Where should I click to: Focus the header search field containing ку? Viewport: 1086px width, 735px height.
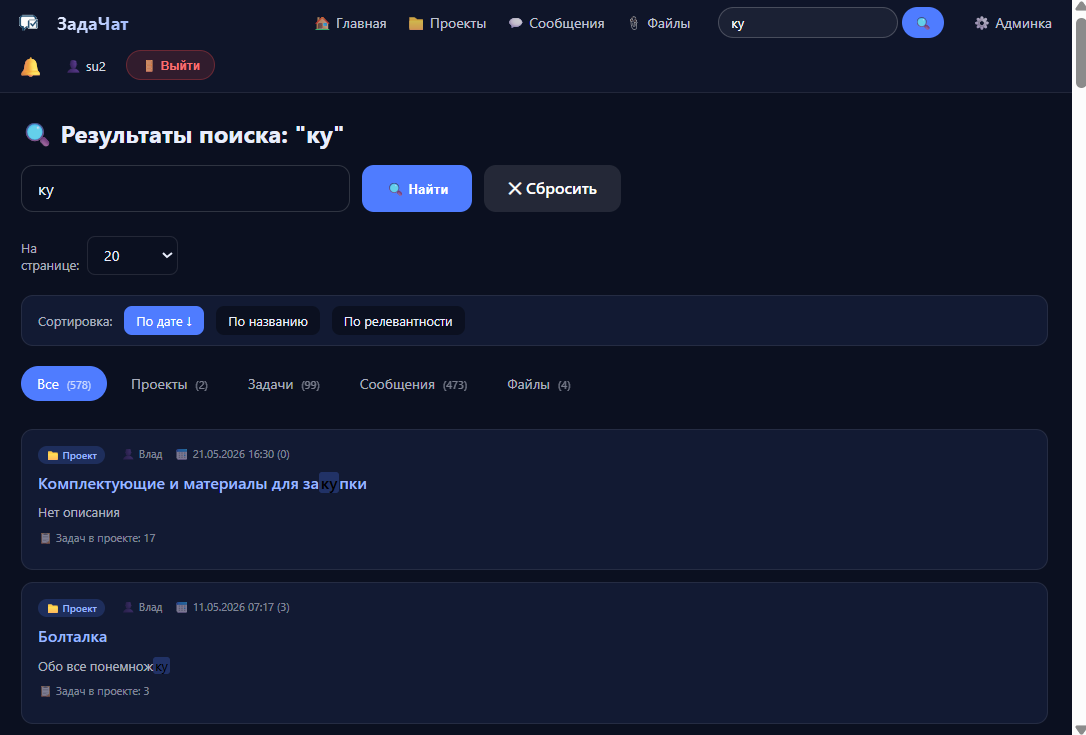(808, 23)
